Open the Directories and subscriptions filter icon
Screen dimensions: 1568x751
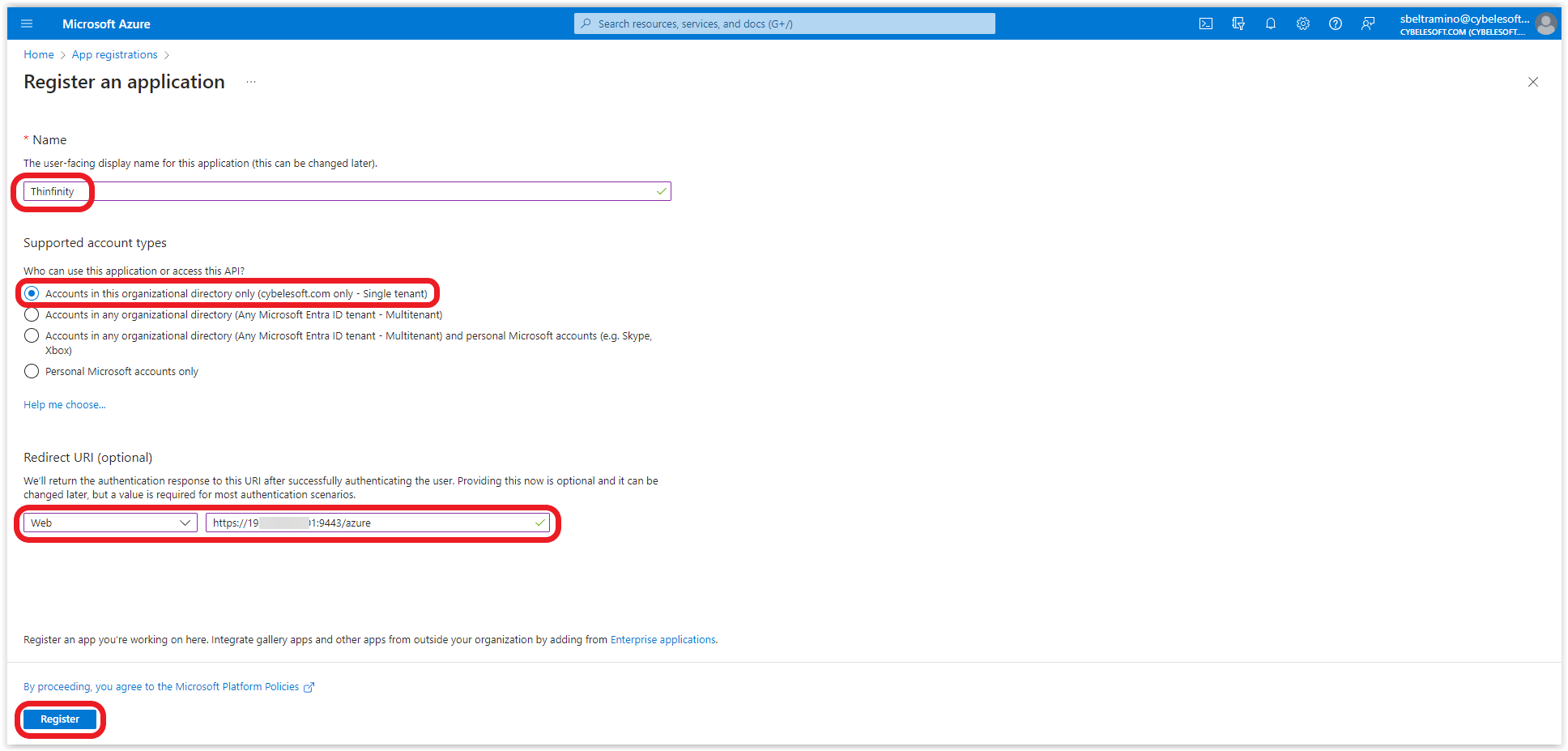click(x=1238, y=23)
